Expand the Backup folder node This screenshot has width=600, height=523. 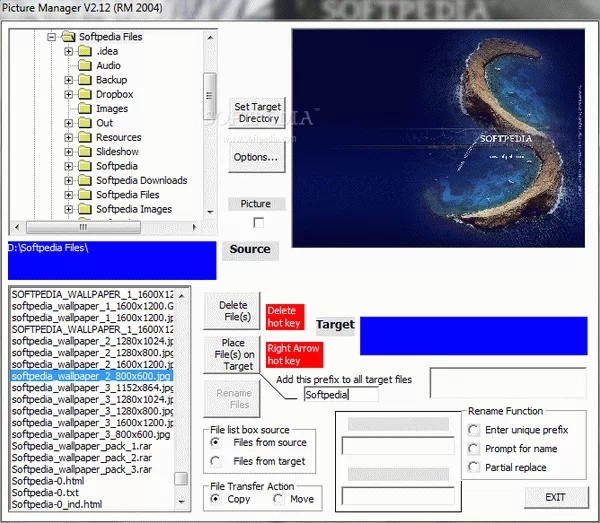coord(68,80)
